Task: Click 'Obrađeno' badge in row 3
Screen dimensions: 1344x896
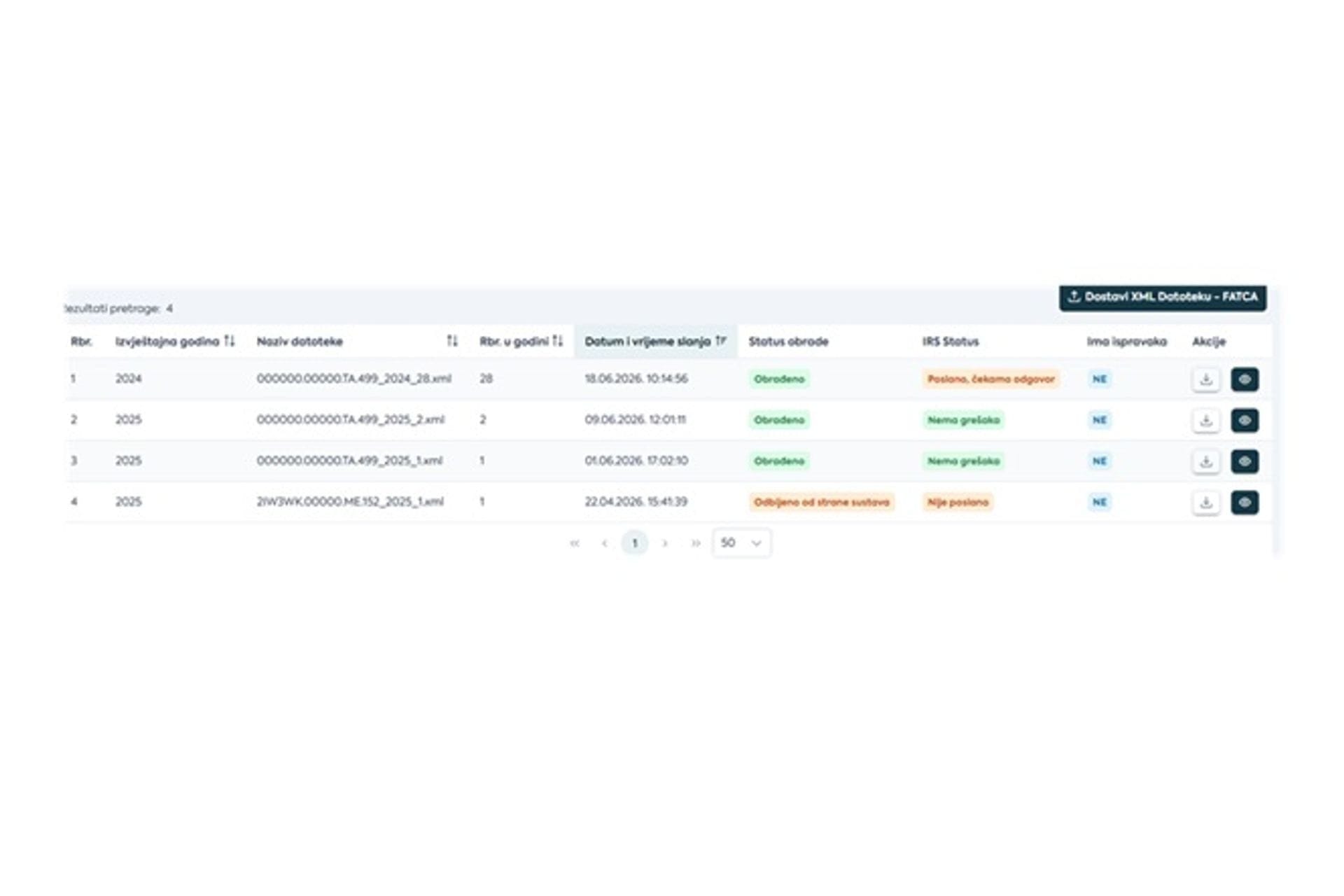Action: 779,461
